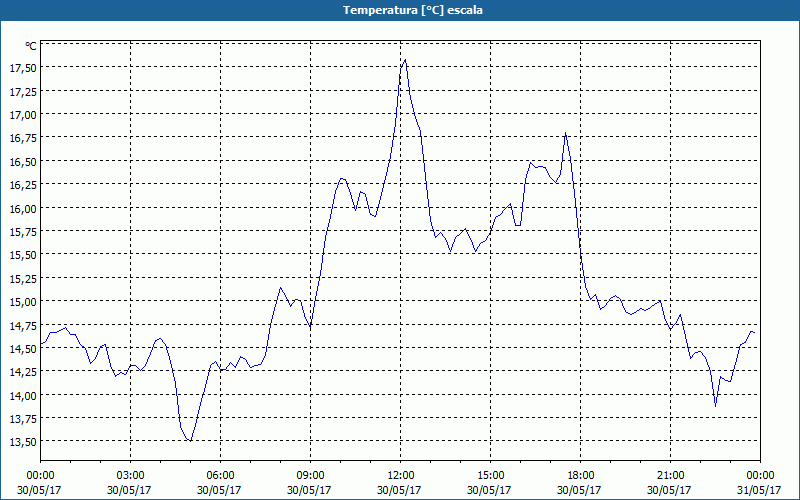Click the 13,75 temperature axis label
Image resolution: width=800 pixels, height=500 pixels.
coord(23,418)
